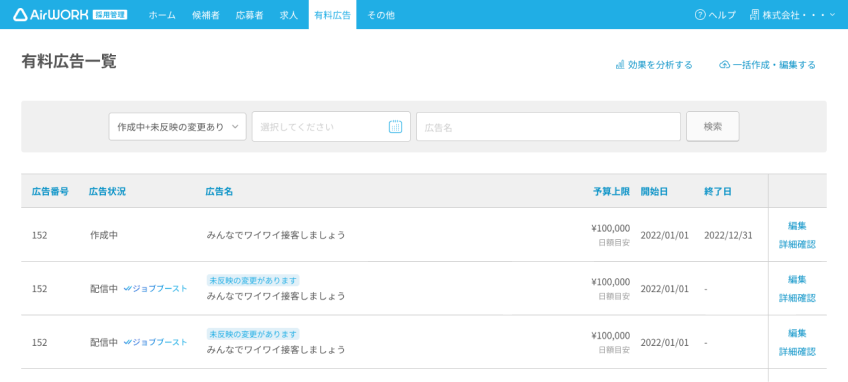Click 編集 in the first 配信中 row

(797, 280)
